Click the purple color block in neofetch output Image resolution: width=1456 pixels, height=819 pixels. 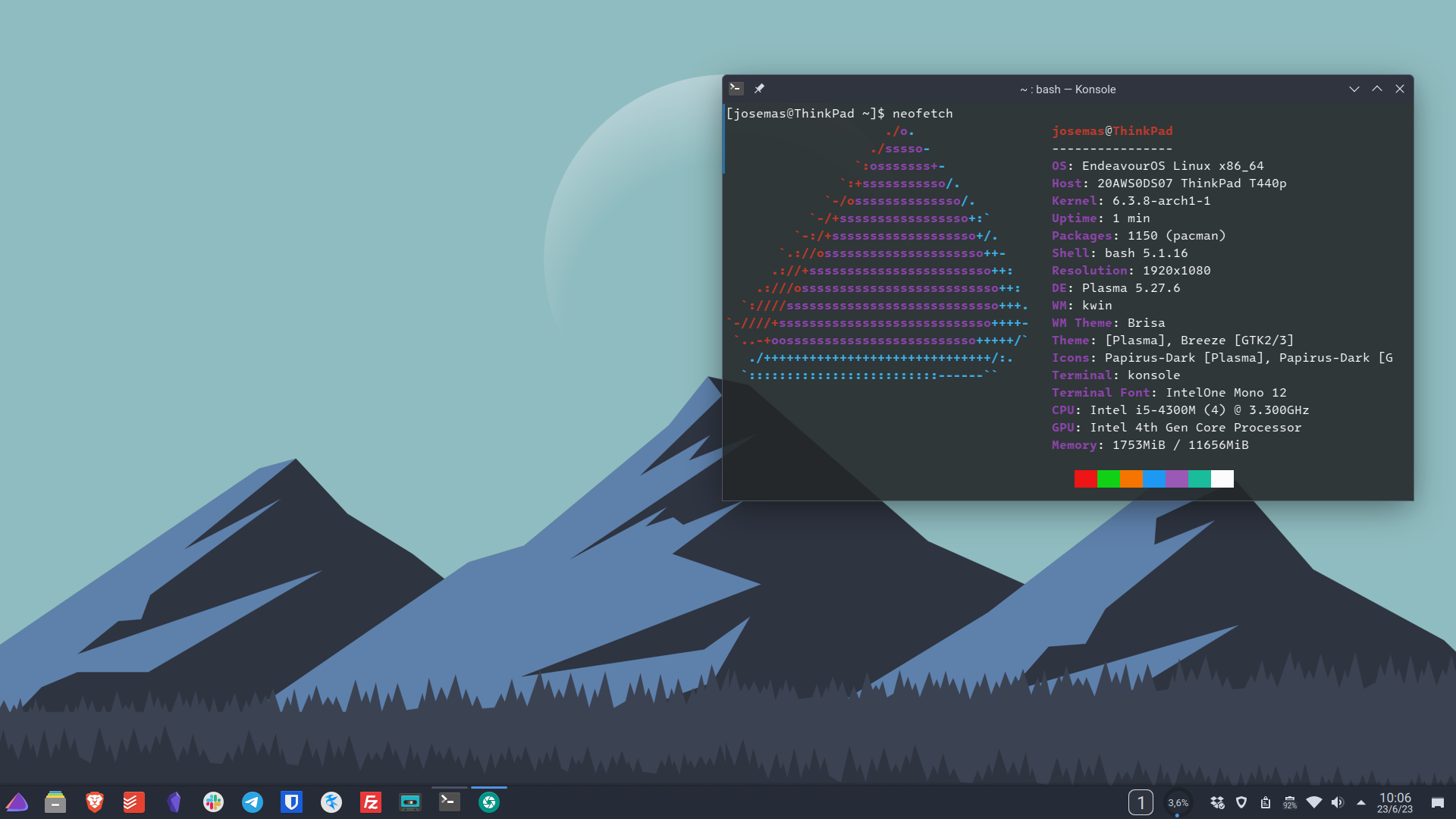(x=1177, y=479)
